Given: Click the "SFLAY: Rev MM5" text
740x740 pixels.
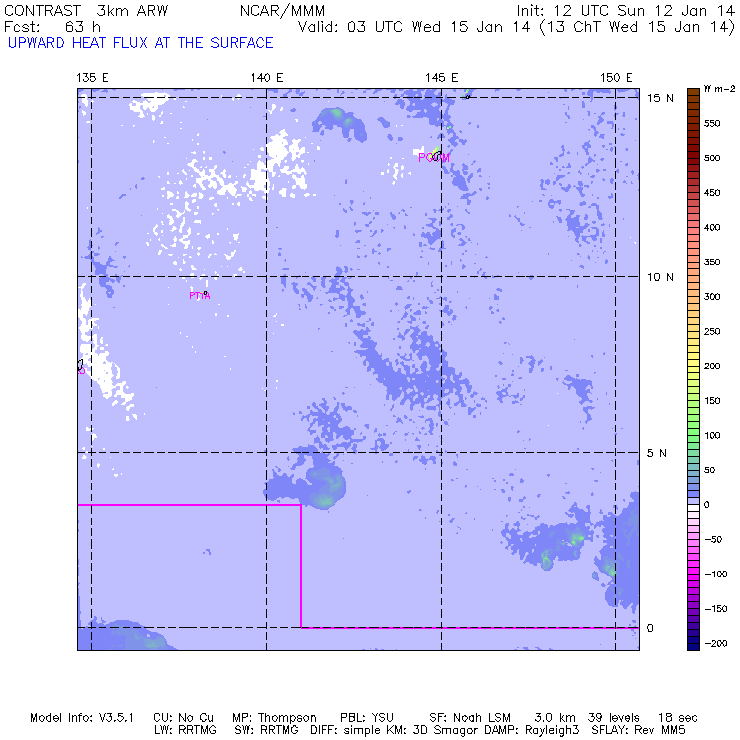Looking at the screenshot, I should point(639,730).
